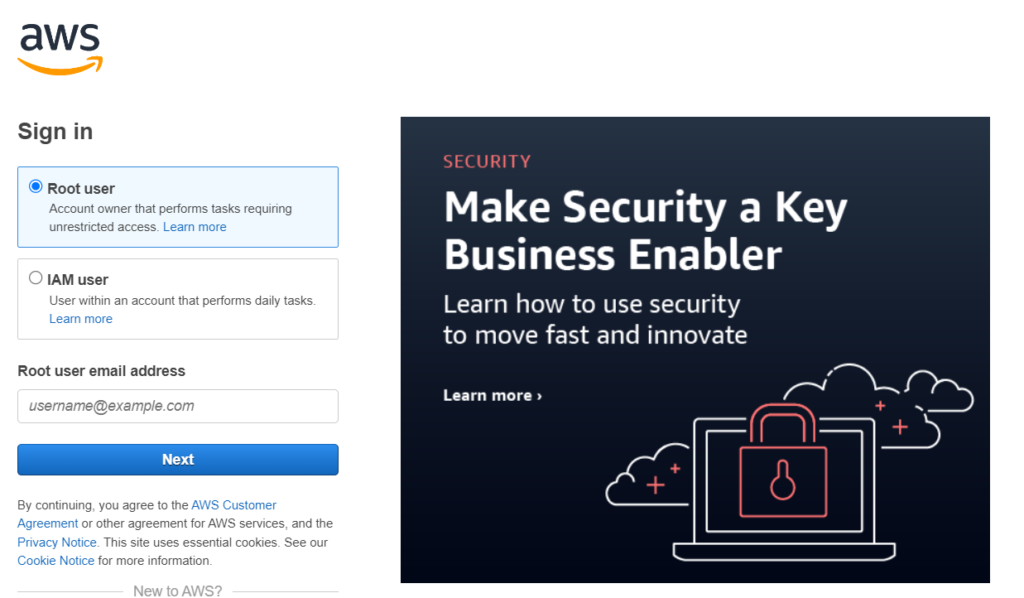
Task: Open Learn more link under IAM user
Action: pos(81,319)
